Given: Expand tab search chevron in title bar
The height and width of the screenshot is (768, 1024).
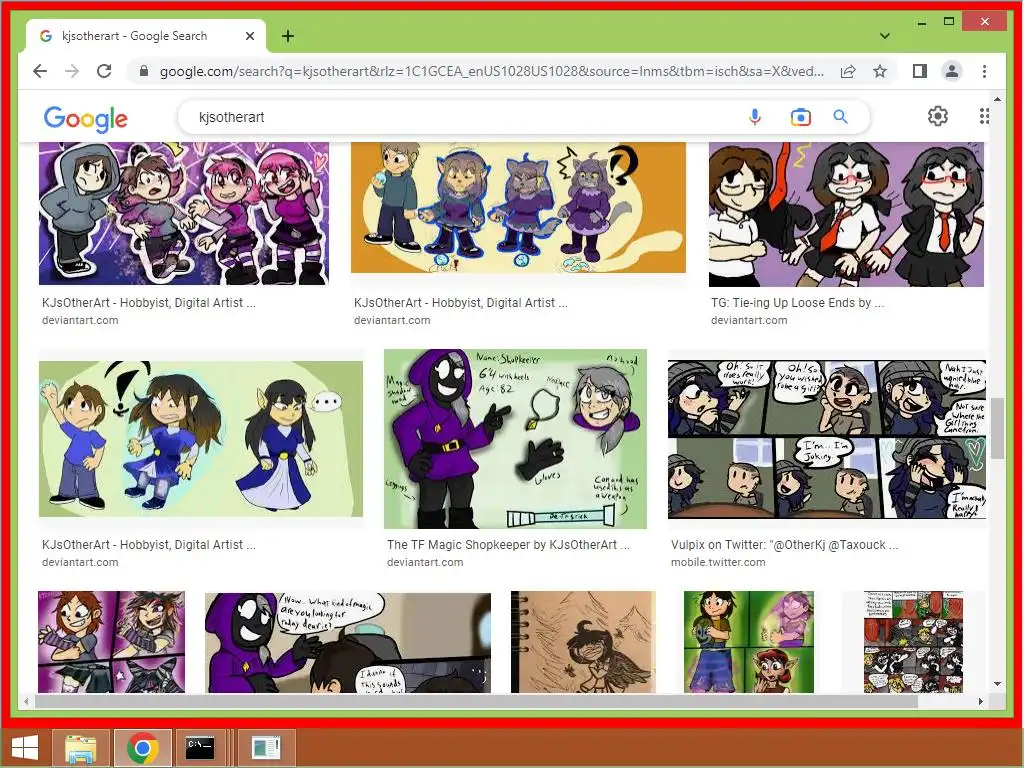Looking at the screenshot, I should coord(885,36).
